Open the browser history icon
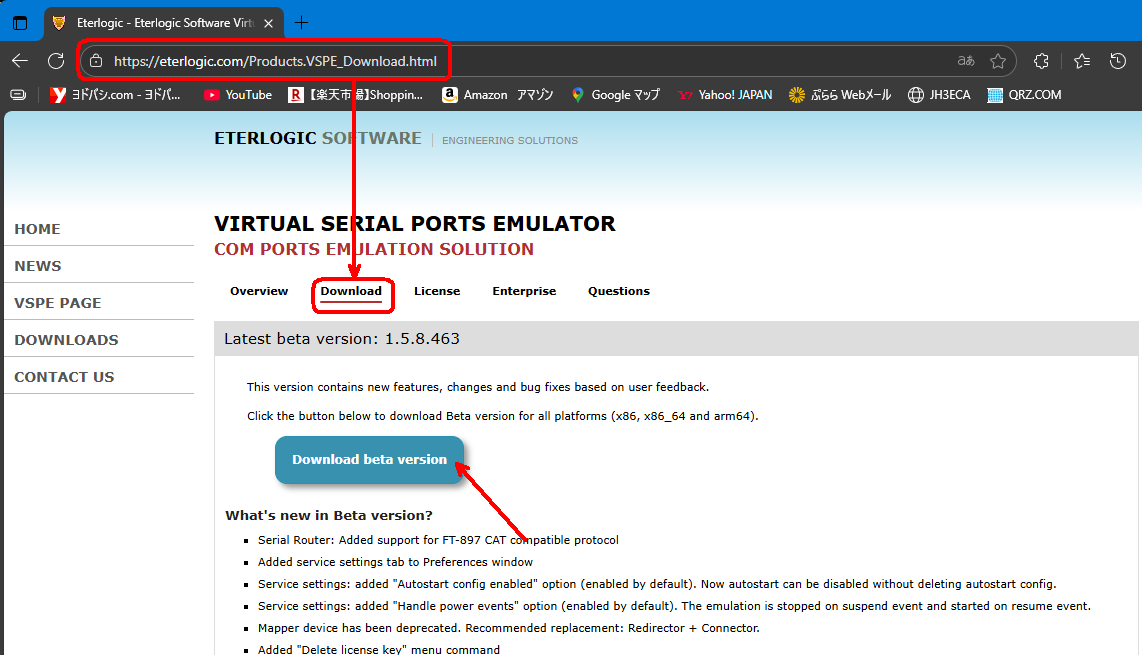The height and width of the screenshot is (655, 1142). [x=1118, y=61]
